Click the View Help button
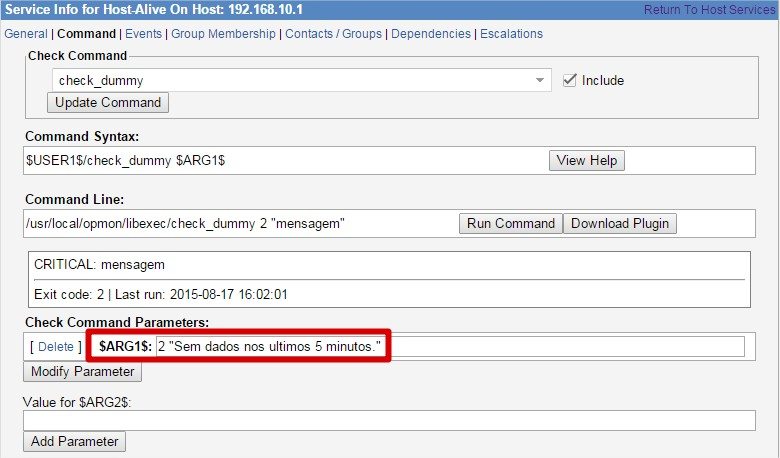The image size is (780, 458). [x=587, y=161]
